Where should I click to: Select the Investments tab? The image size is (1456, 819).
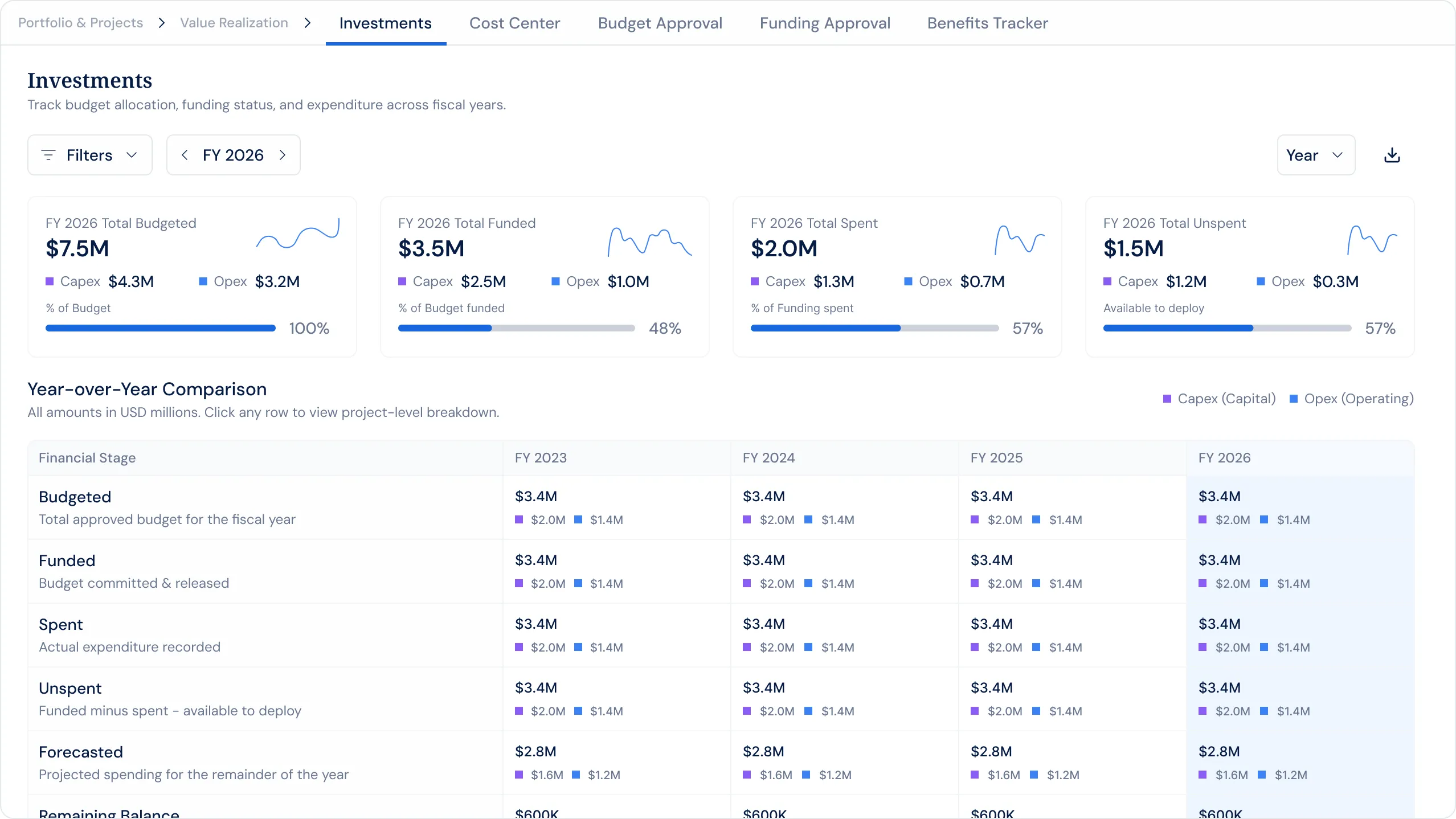click(x=386, y=23)
